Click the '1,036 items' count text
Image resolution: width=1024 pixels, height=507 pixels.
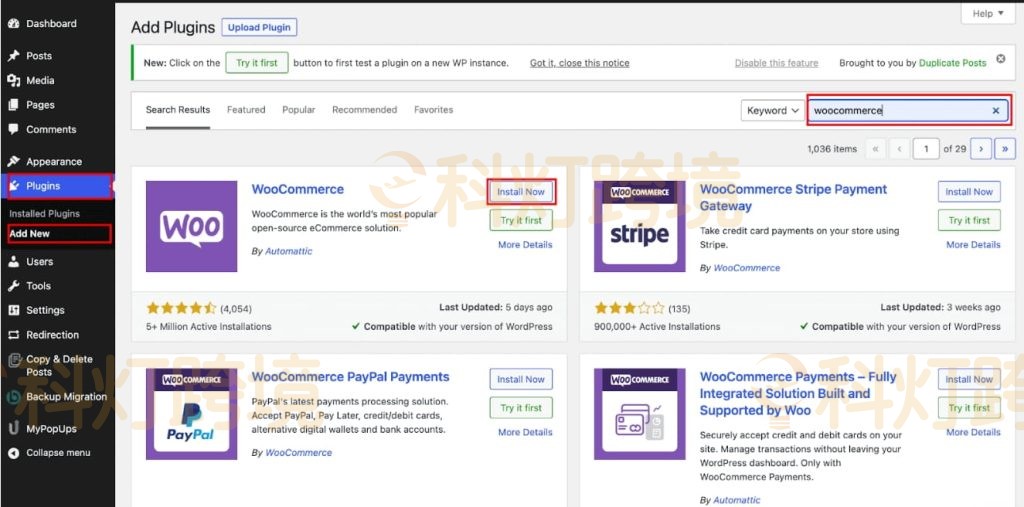pyautogui.click(x=832, y=149)
